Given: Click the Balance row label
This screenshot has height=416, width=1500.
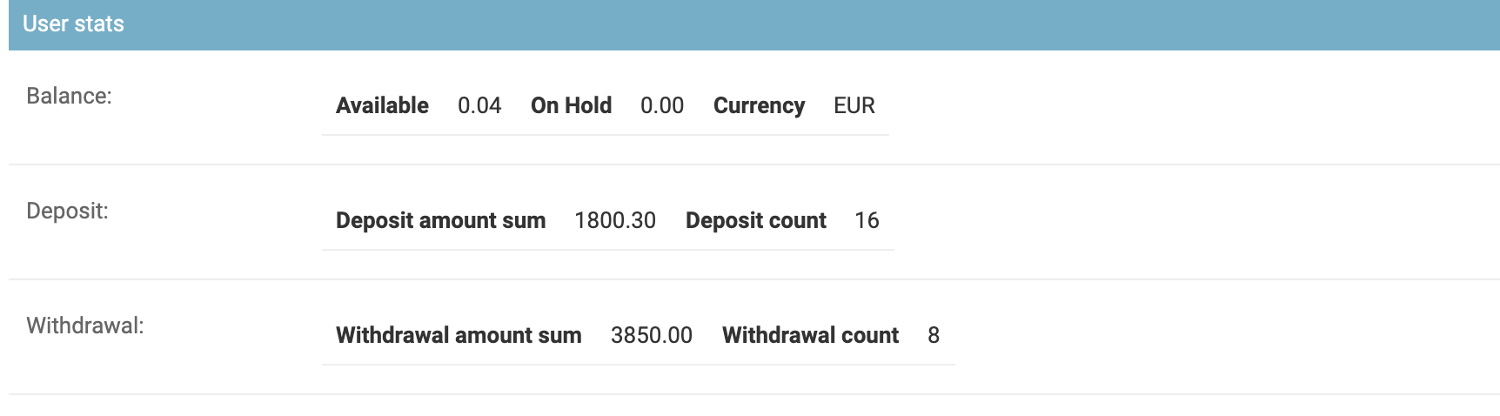Looking at the screenshot, I should pyautogui.click(x=69, y=96).
